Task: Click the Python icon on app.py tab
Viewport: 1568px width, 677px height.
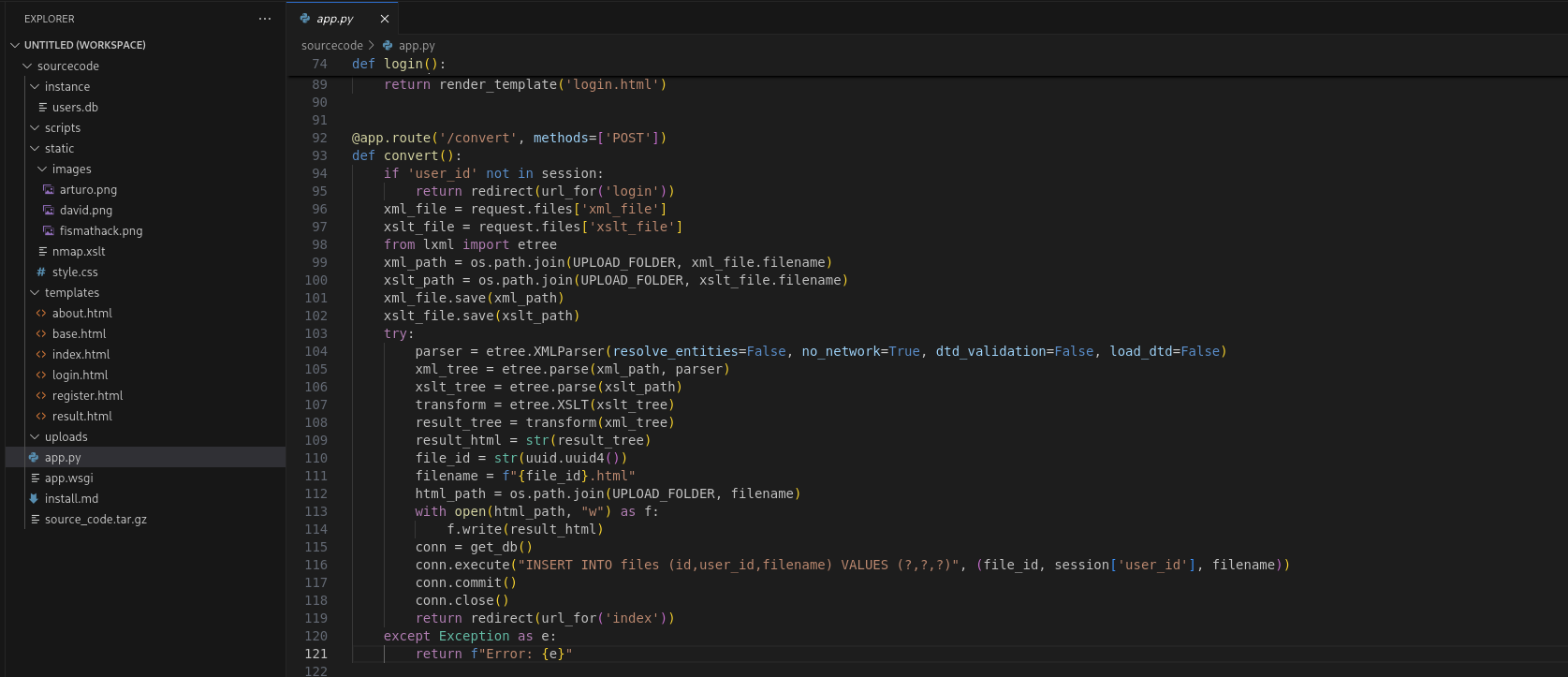Action: [x=305, y=19]
